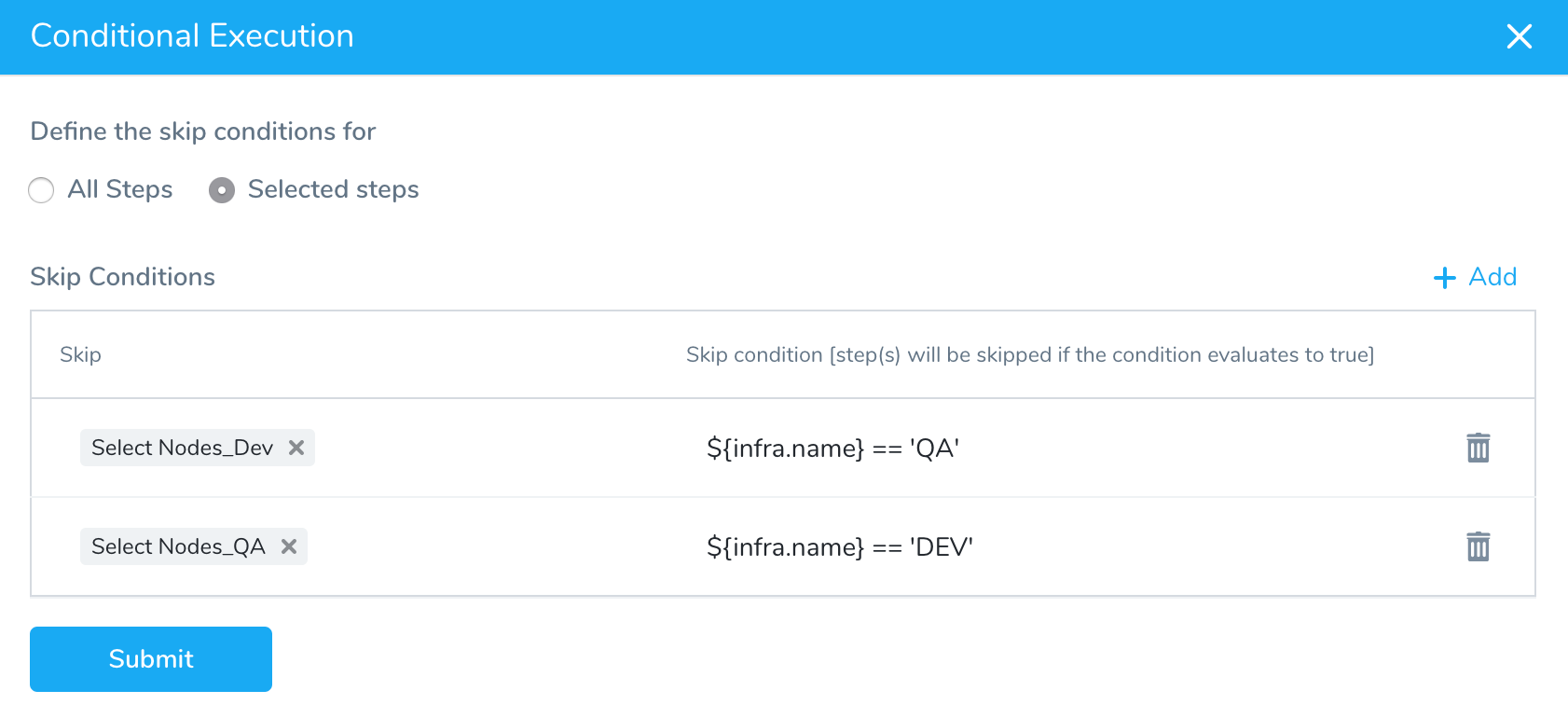The image size is (1568, 718).
Task: Delete the 'DEV' skip condition row
Action: (1479, 546)
